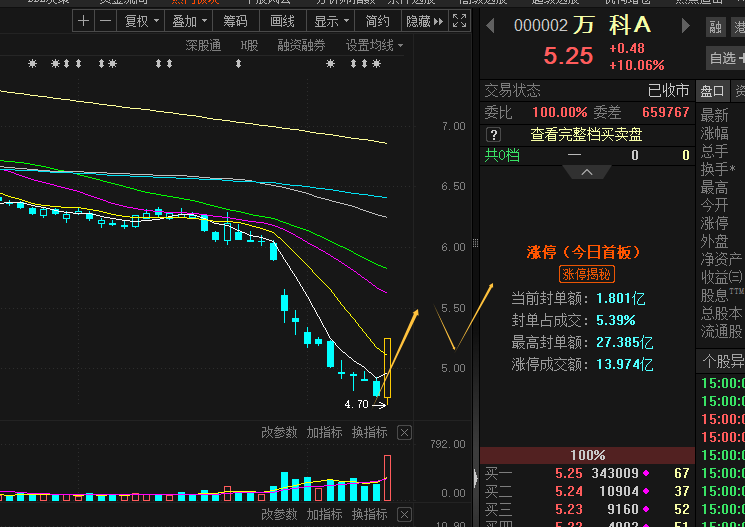Close the volume indicator panel

coord(404,433)
